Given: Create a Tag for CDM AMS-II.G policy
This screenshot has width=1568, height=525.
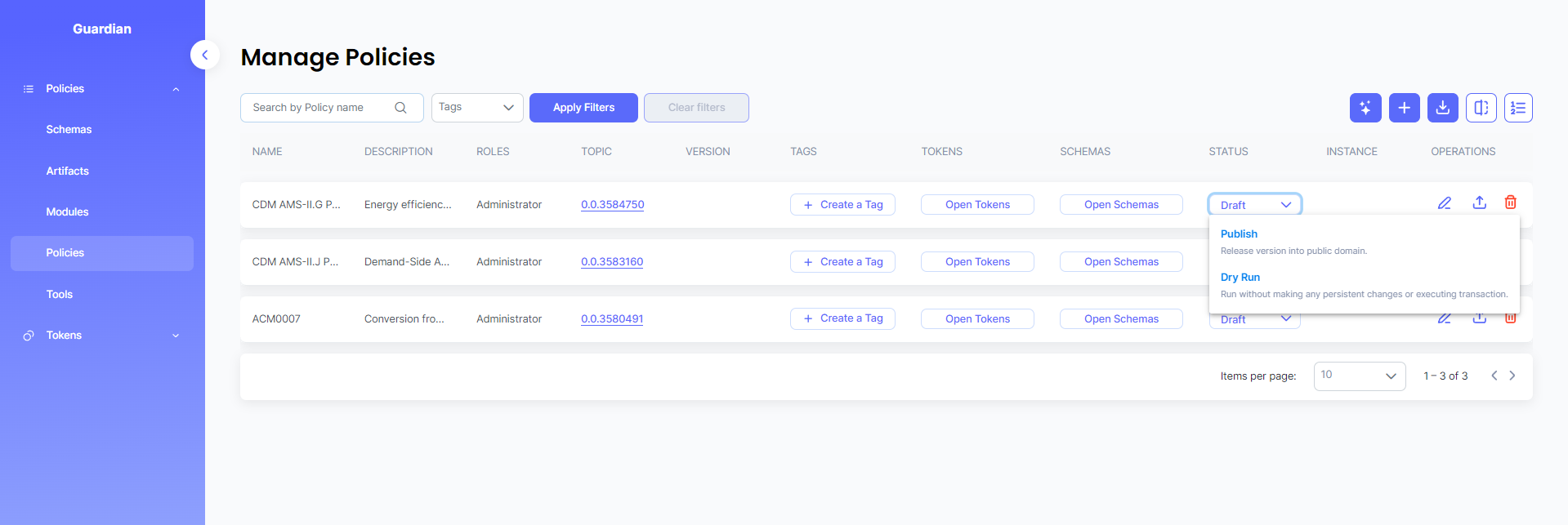Looking at the screenshot, I should 842,205.
